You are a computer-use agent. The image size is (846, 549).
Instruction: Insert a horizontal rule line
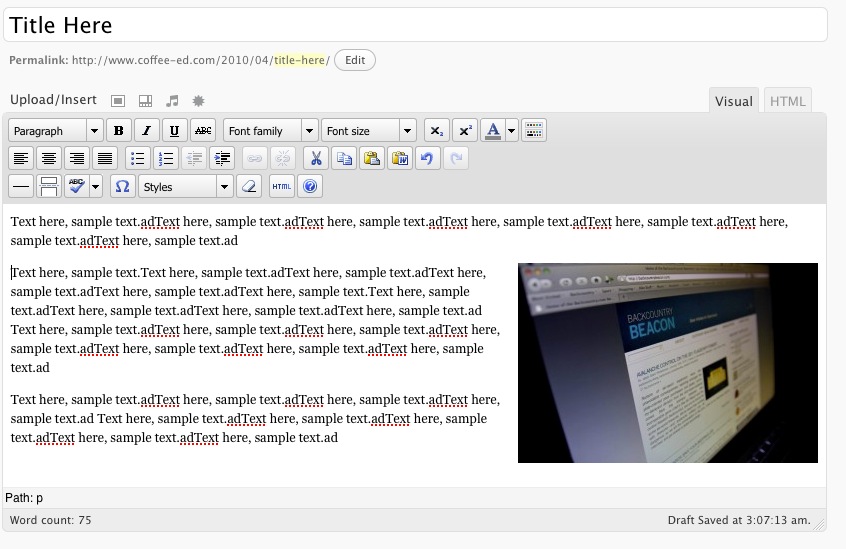pos(21,187)
